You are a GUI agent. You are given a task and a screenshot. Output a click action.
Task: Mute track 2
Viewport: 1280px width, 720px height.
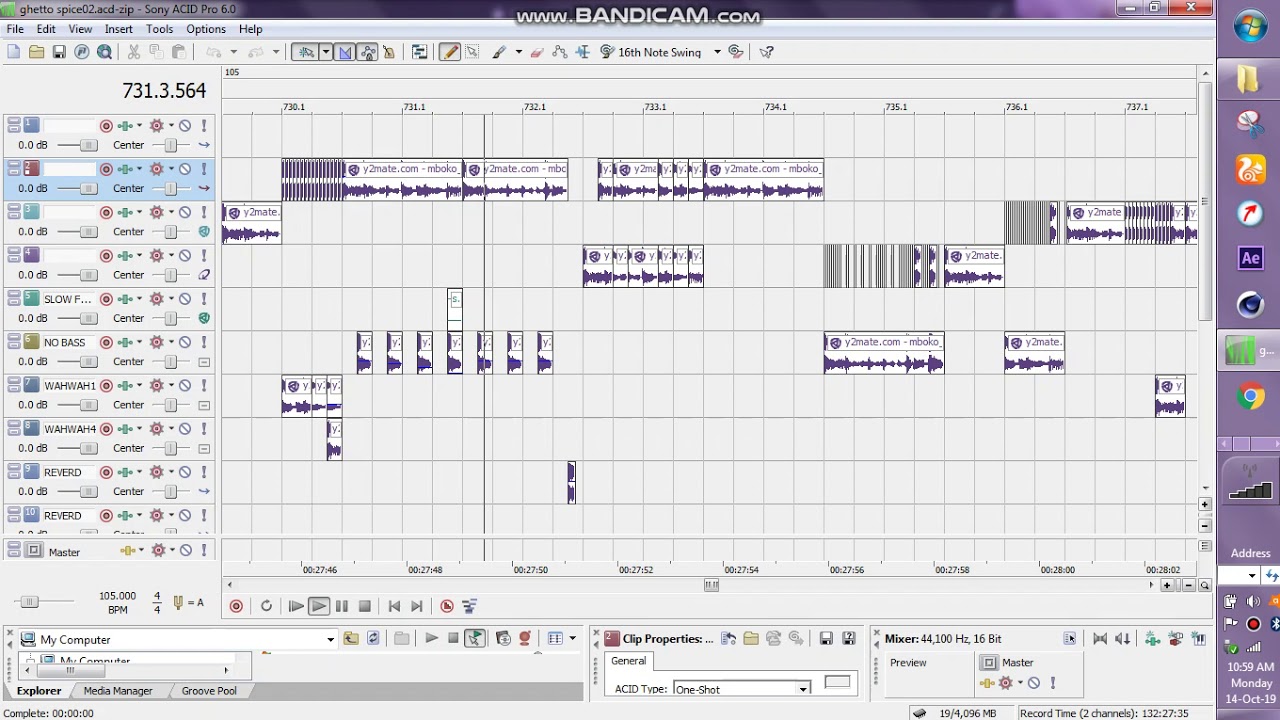point(185,169)
